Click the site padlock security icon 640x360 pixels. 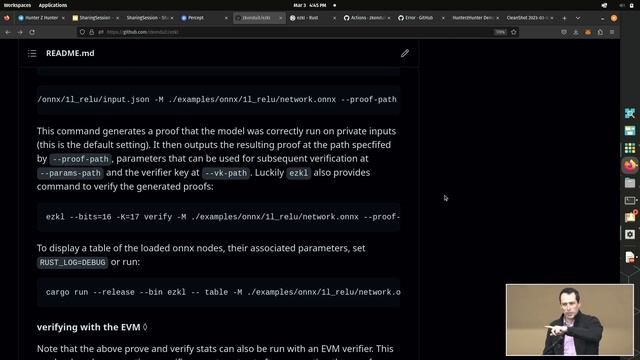pyautogui.click(x=91, y=32)
